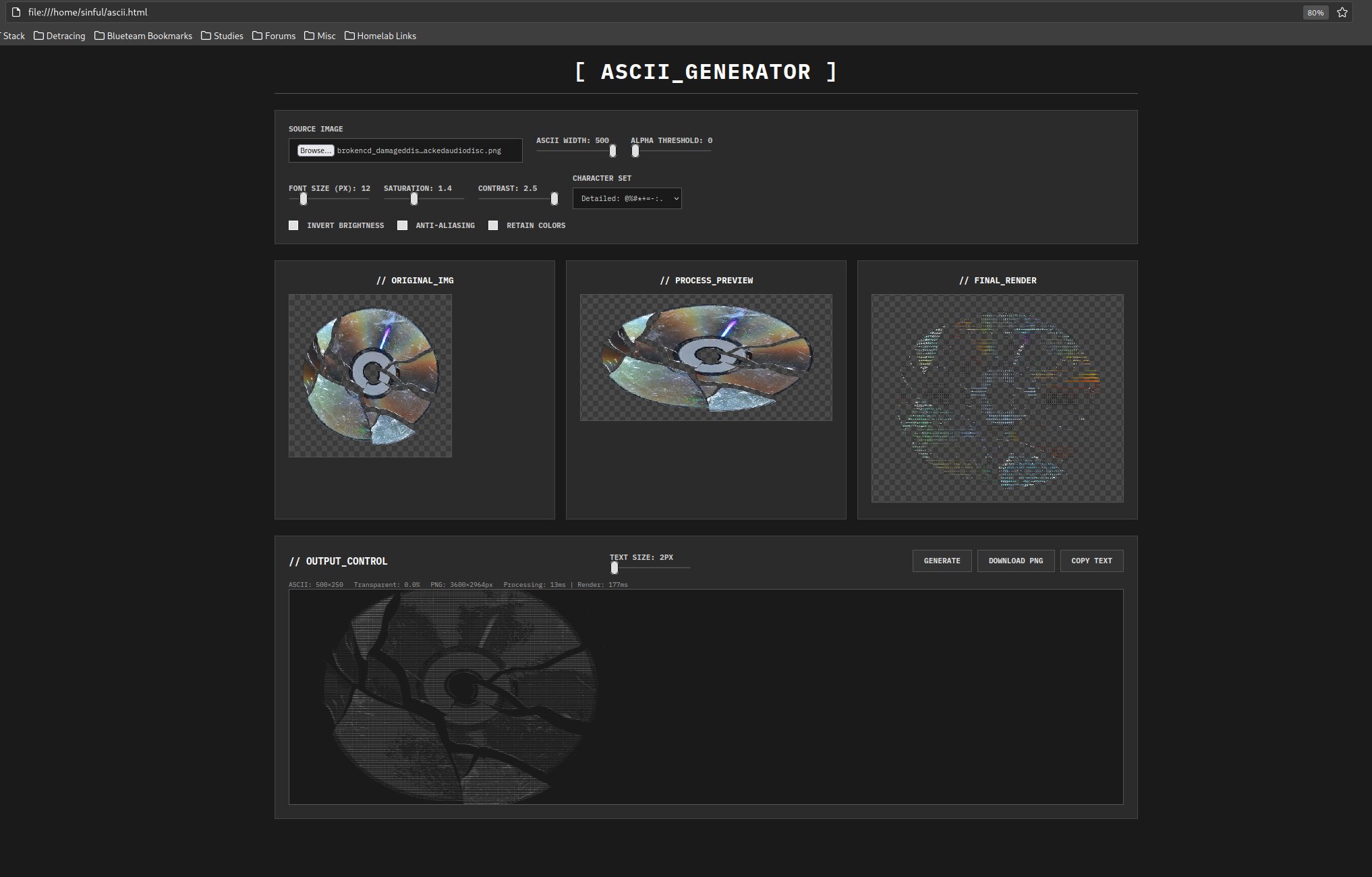
Task: Open the Homelab Links bookmarks folder
Action: coord(380,36)
